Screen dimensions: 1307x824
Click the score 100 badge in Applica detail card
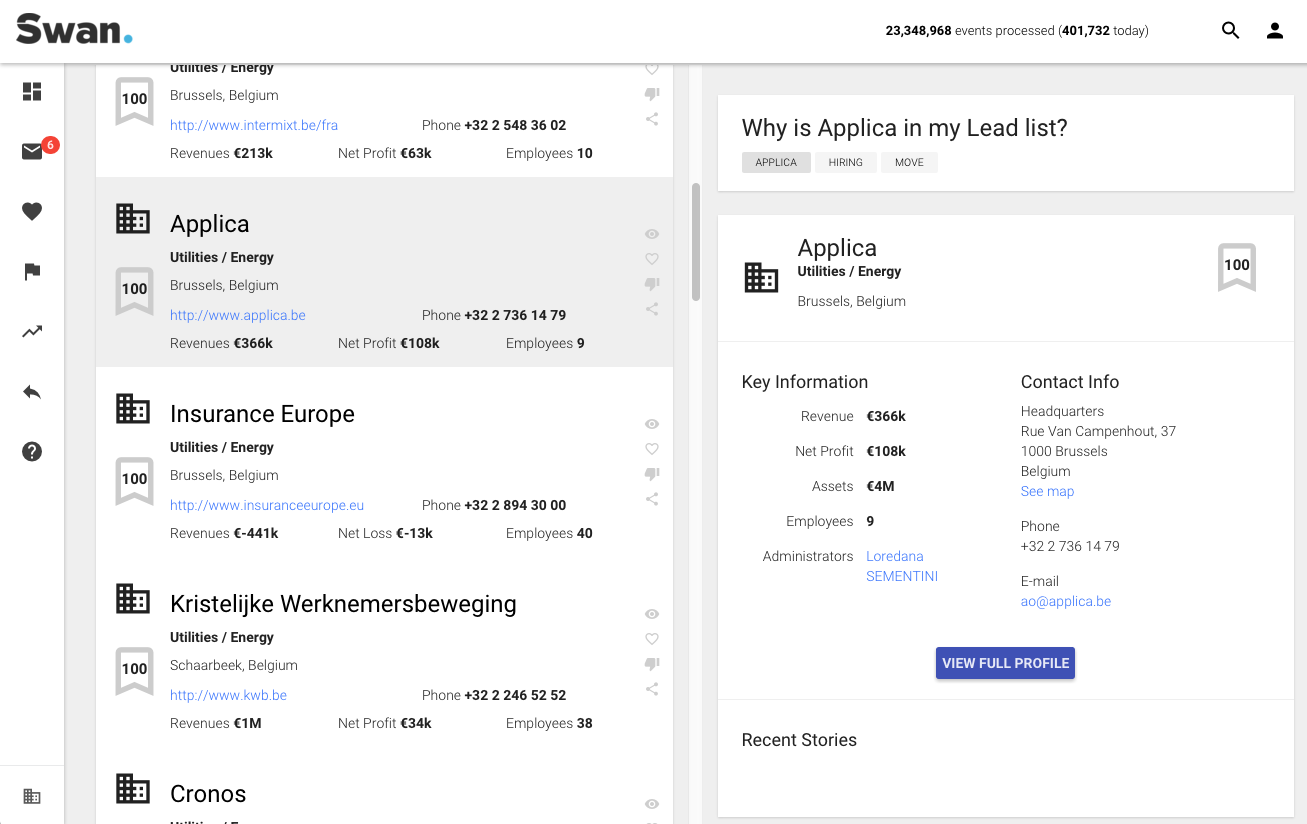1237,267
